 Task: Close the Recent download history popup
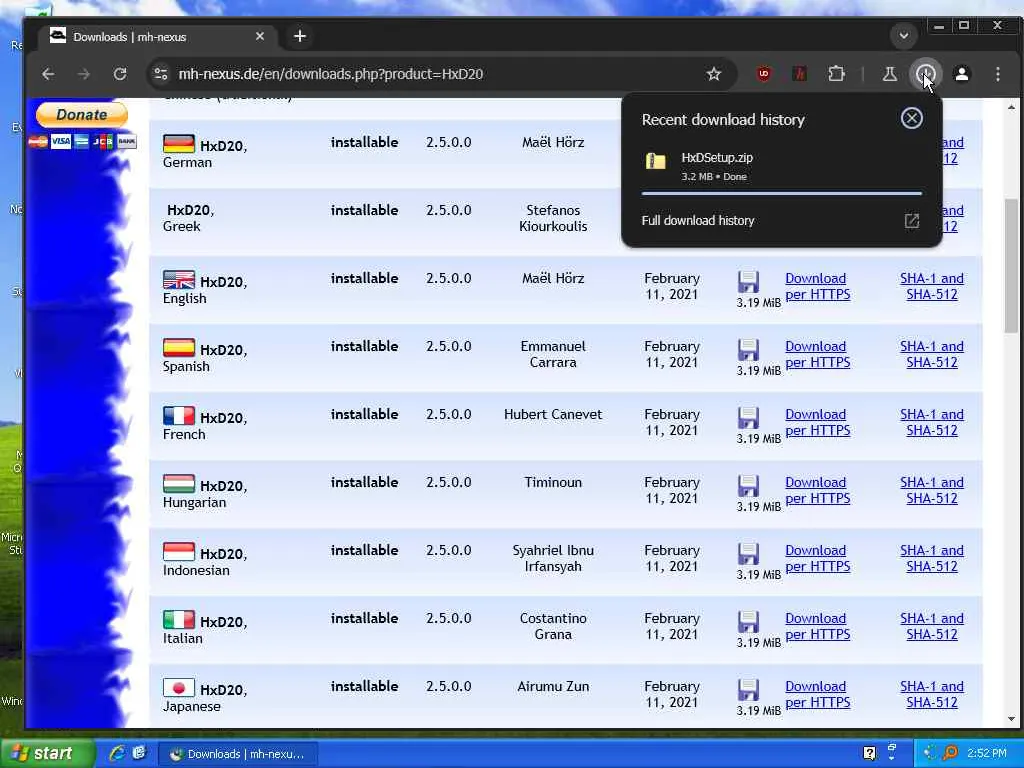pyautogui.click(x=912, y=118)
